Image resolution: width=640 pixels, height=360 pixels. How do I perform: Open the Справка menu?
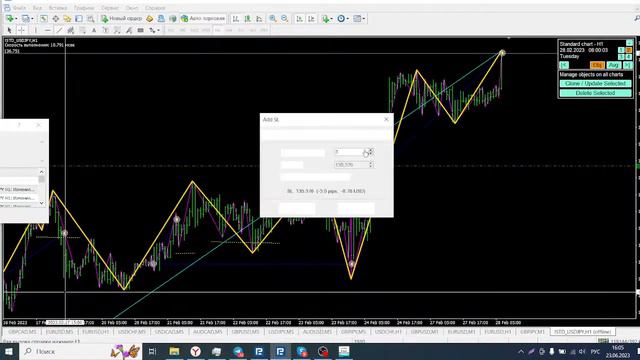pos(155,8)
